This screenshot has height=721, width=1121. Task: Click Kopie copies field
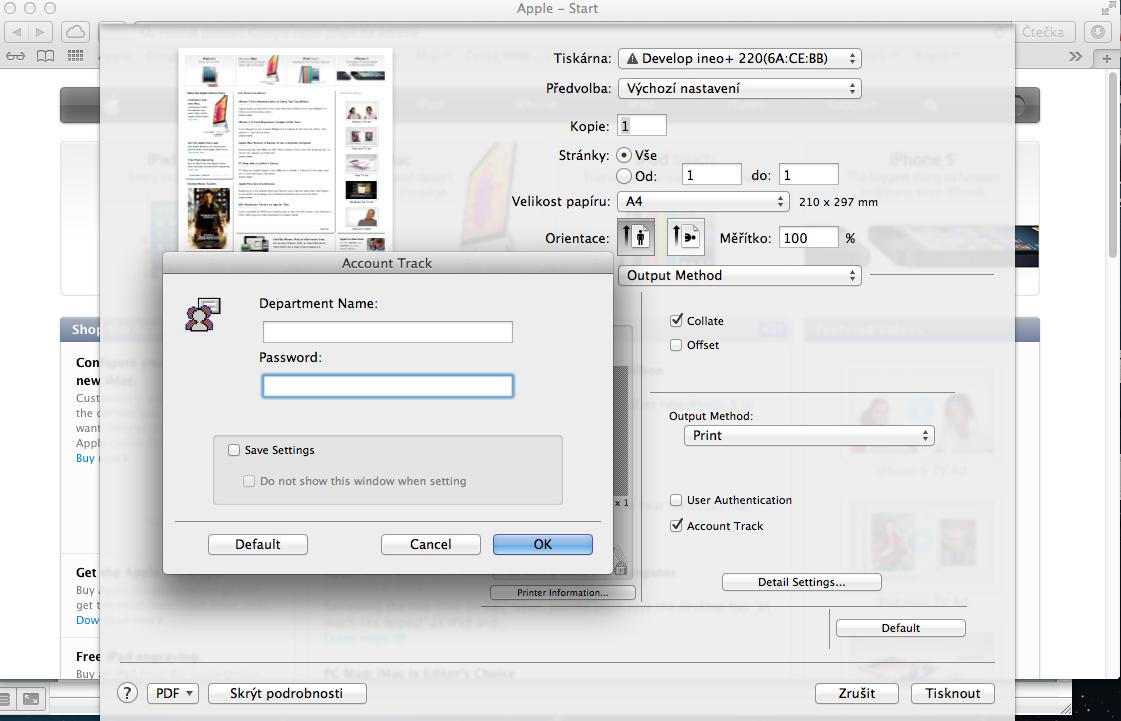(642, 125)
